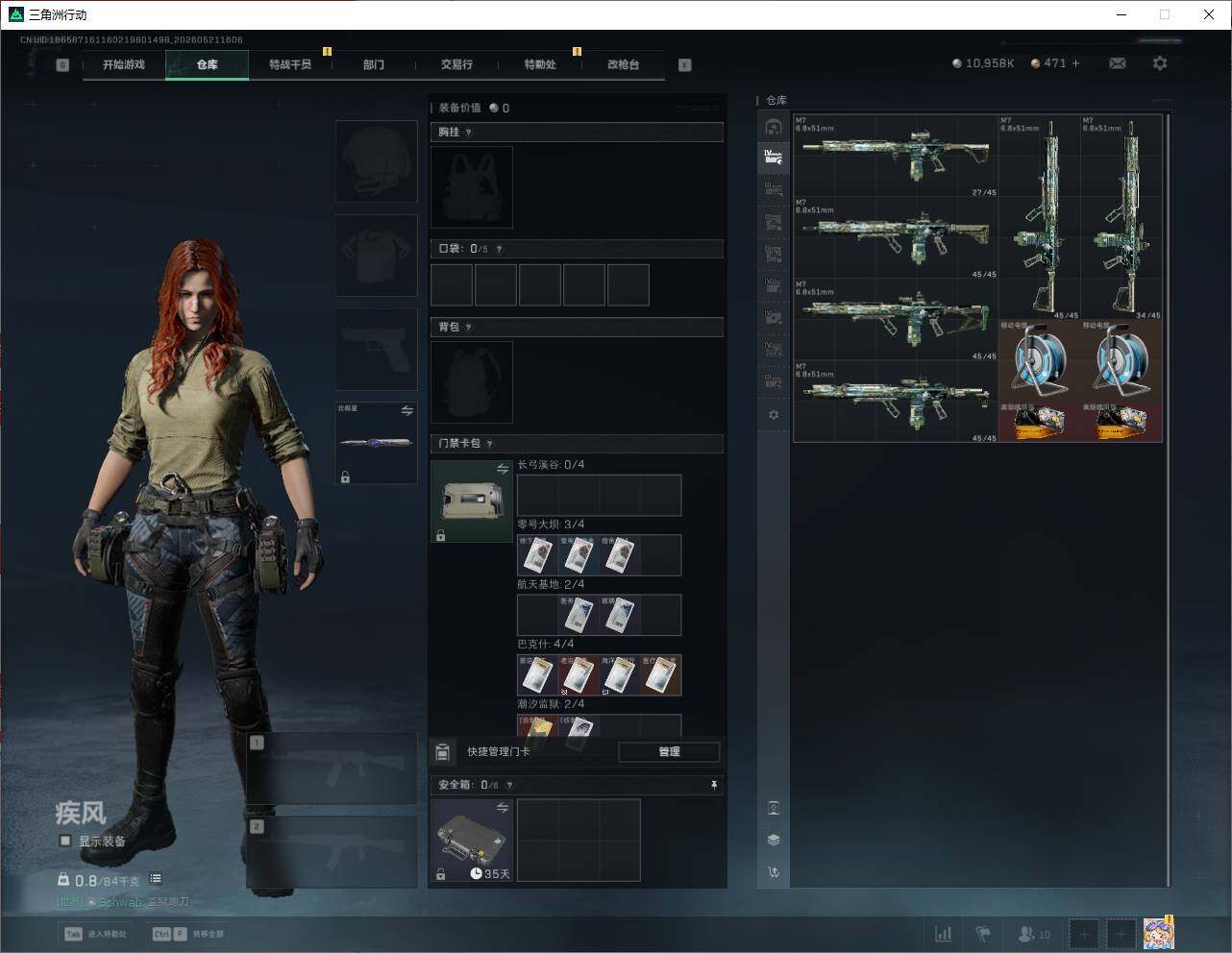Screen dimensions: 1232x953
Task: Click swap arrows on the safe box
Action: coord(503,808)
